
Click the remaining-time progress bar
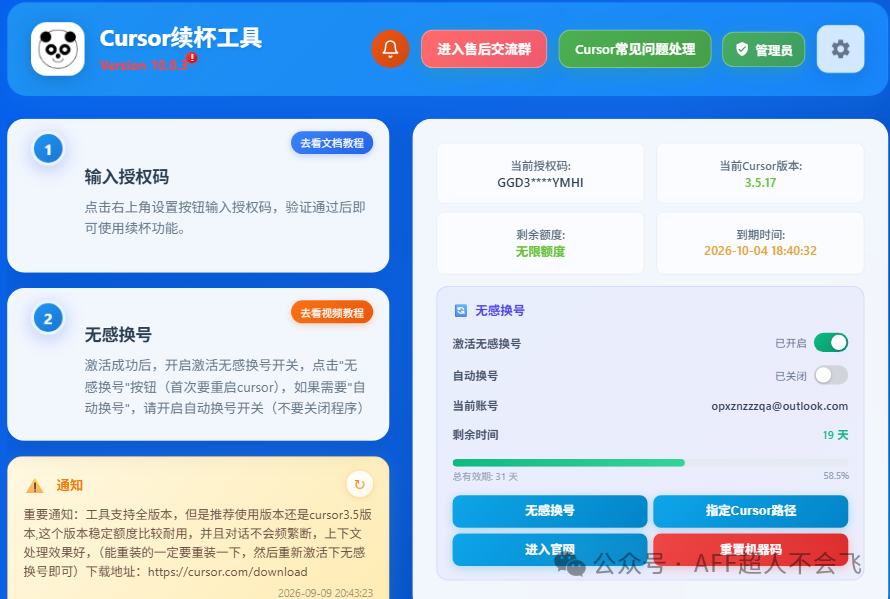(650, 463)
